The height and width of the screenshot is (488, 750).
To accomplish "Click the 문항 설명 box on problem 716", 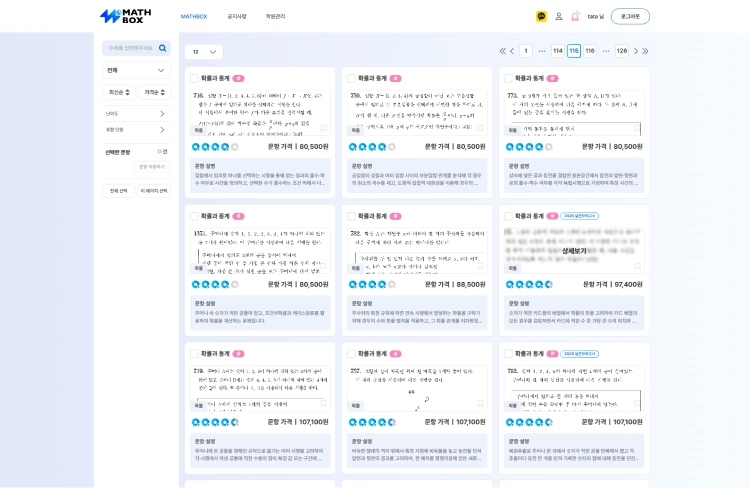I will [x=260, y=176].
